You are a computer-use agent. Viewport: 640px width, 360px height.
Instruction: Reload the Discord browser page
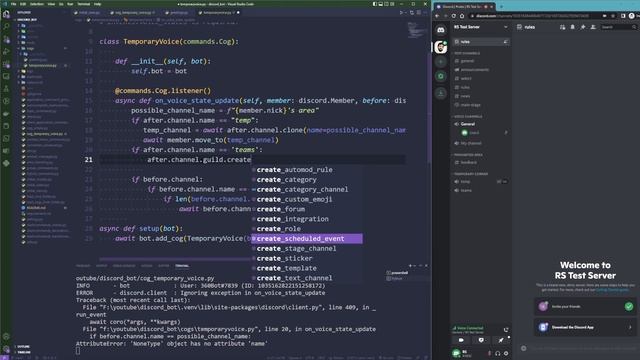click(453, 16)
